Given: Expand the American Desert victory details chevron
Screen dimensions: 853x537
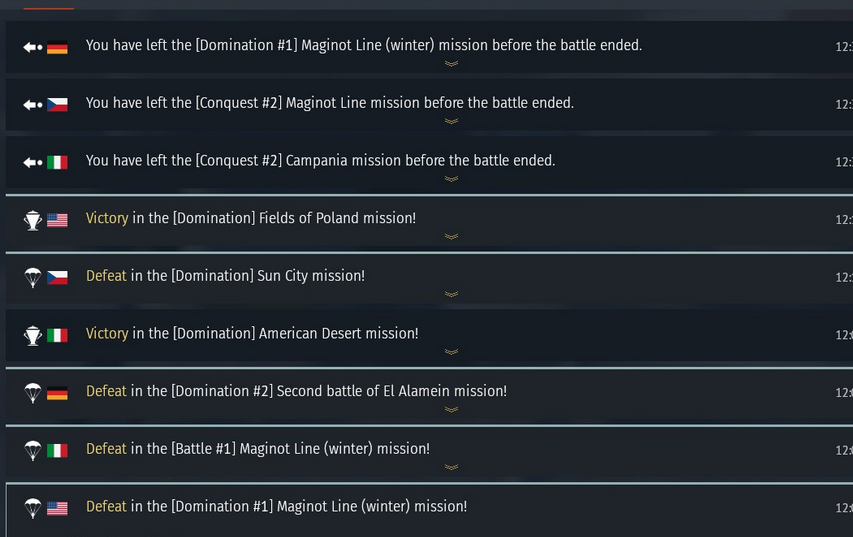Looking at the screenshot, I should coord(451,352).
